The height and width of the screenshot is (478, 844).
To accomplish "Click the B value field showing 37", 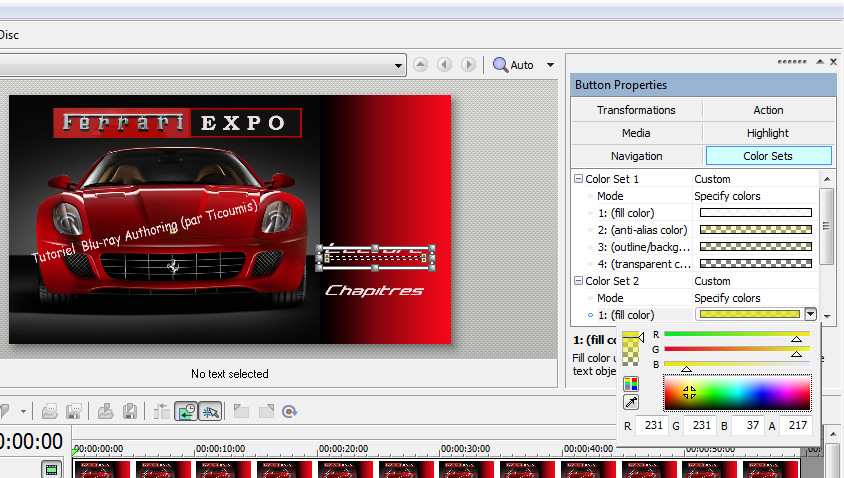I will tap(748, 425).
